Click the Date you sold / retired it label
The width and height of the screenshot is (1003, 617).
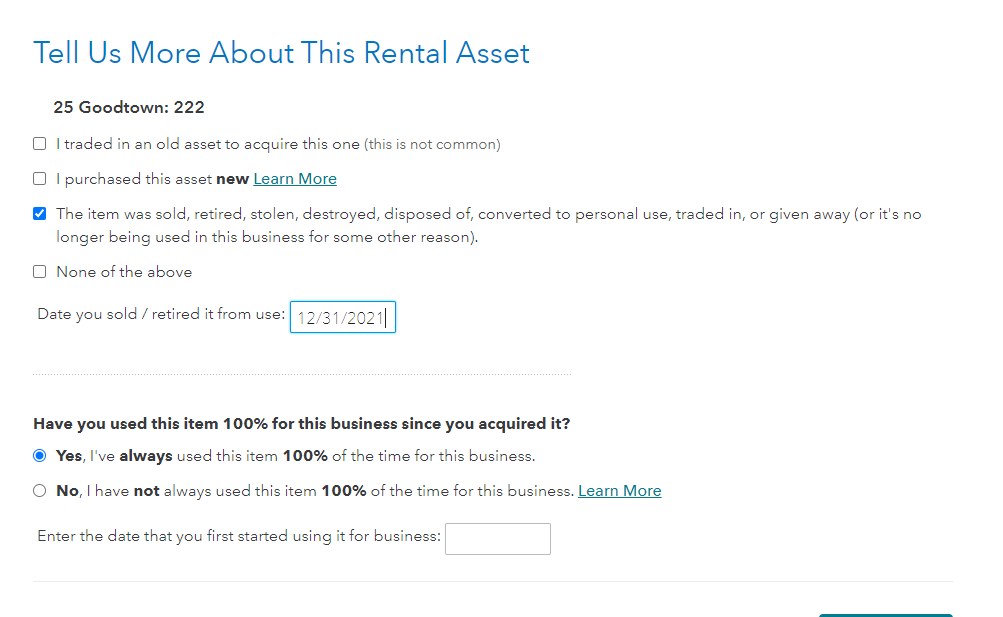point(161,314)
